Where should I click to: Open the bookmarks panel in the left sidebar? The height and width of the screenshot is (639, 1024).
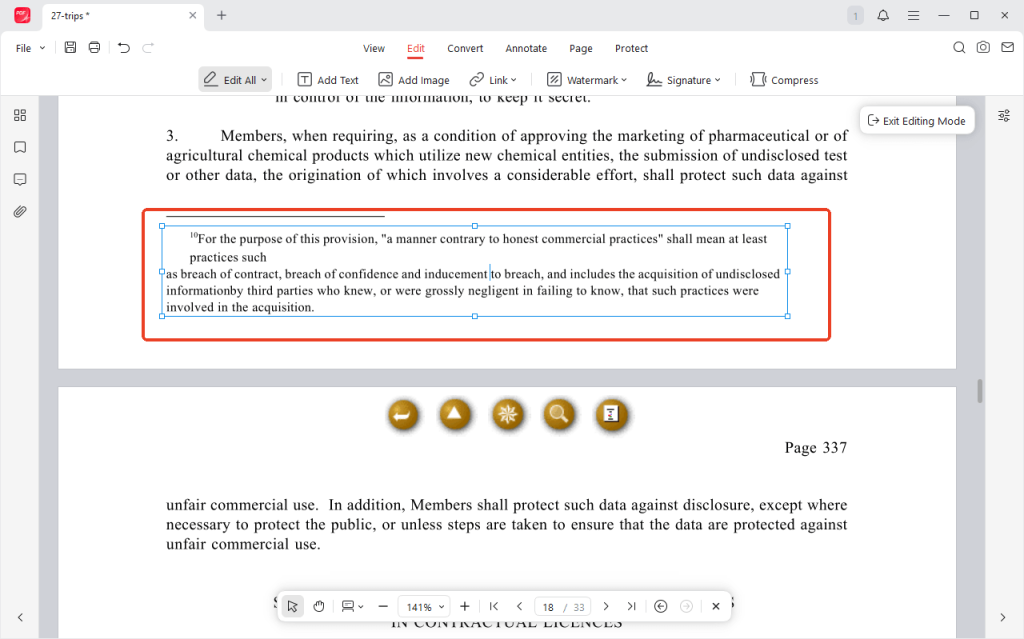pyautogui.click(x=20, y=147)
